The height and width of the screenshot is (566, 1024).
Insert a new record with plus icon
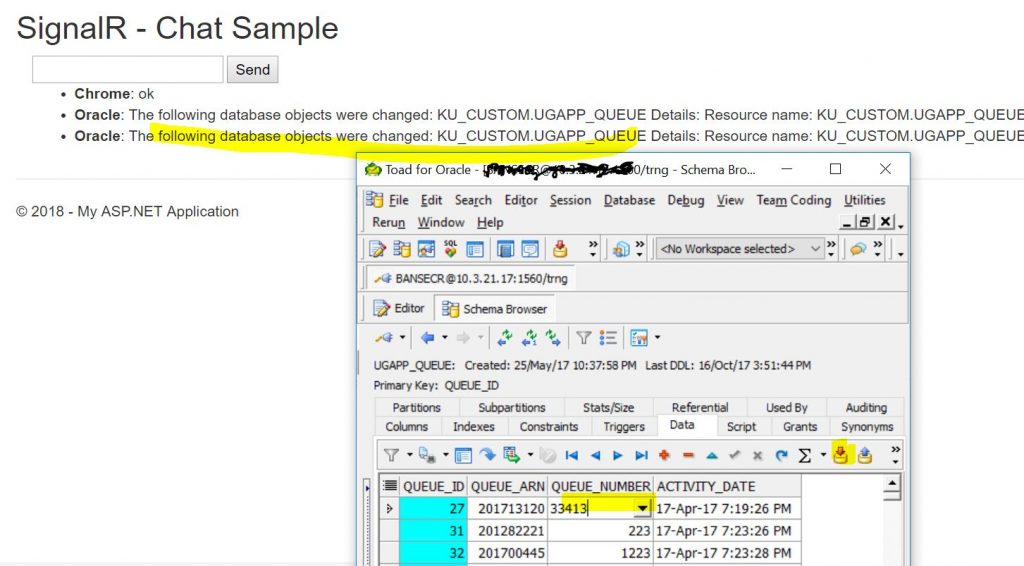click(665, 456)
